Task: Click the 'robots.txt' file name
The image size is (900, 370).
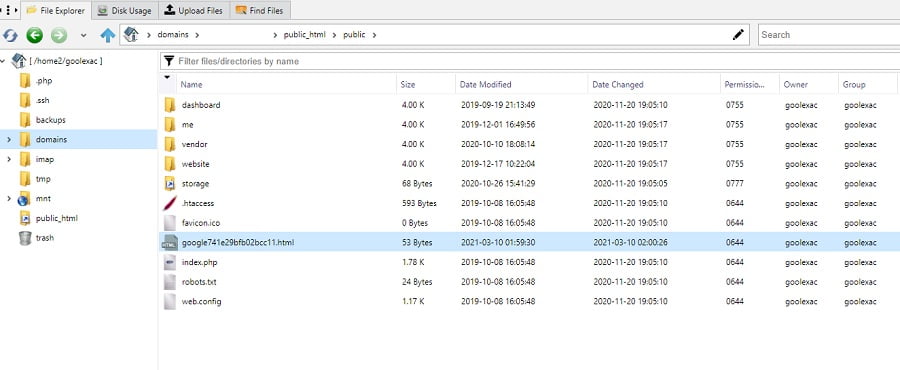Action: (199, 282)
